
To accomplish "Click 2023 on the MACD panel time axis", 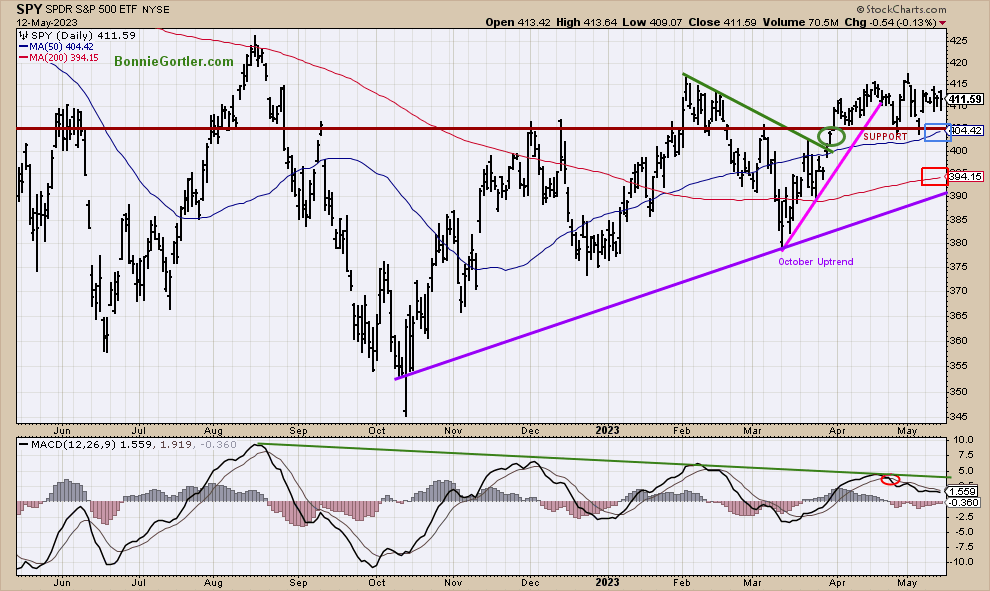I will pos(607,582).
